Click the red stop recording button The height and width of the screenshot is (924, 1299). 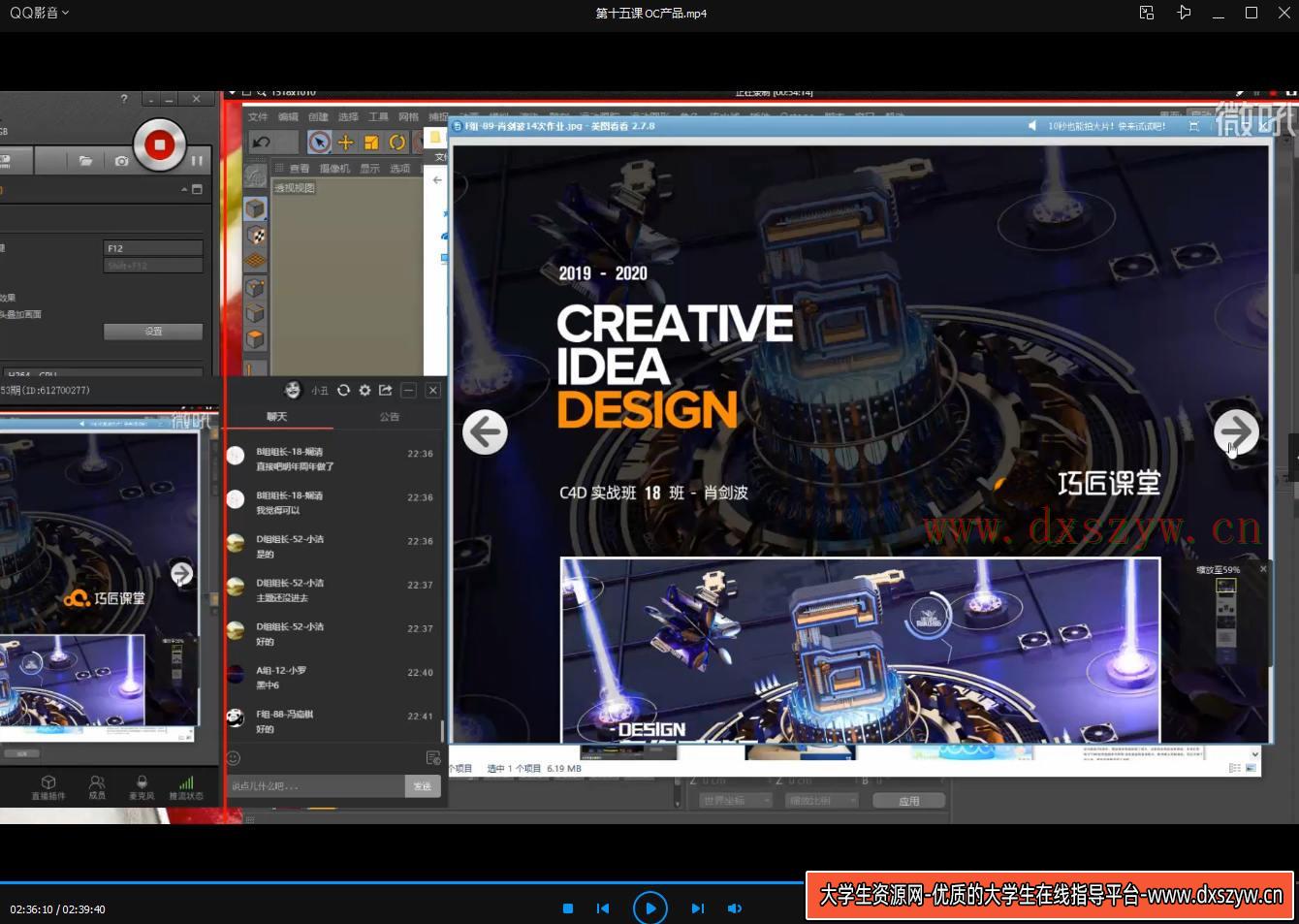pyautogui.click(x=159, y=145)
